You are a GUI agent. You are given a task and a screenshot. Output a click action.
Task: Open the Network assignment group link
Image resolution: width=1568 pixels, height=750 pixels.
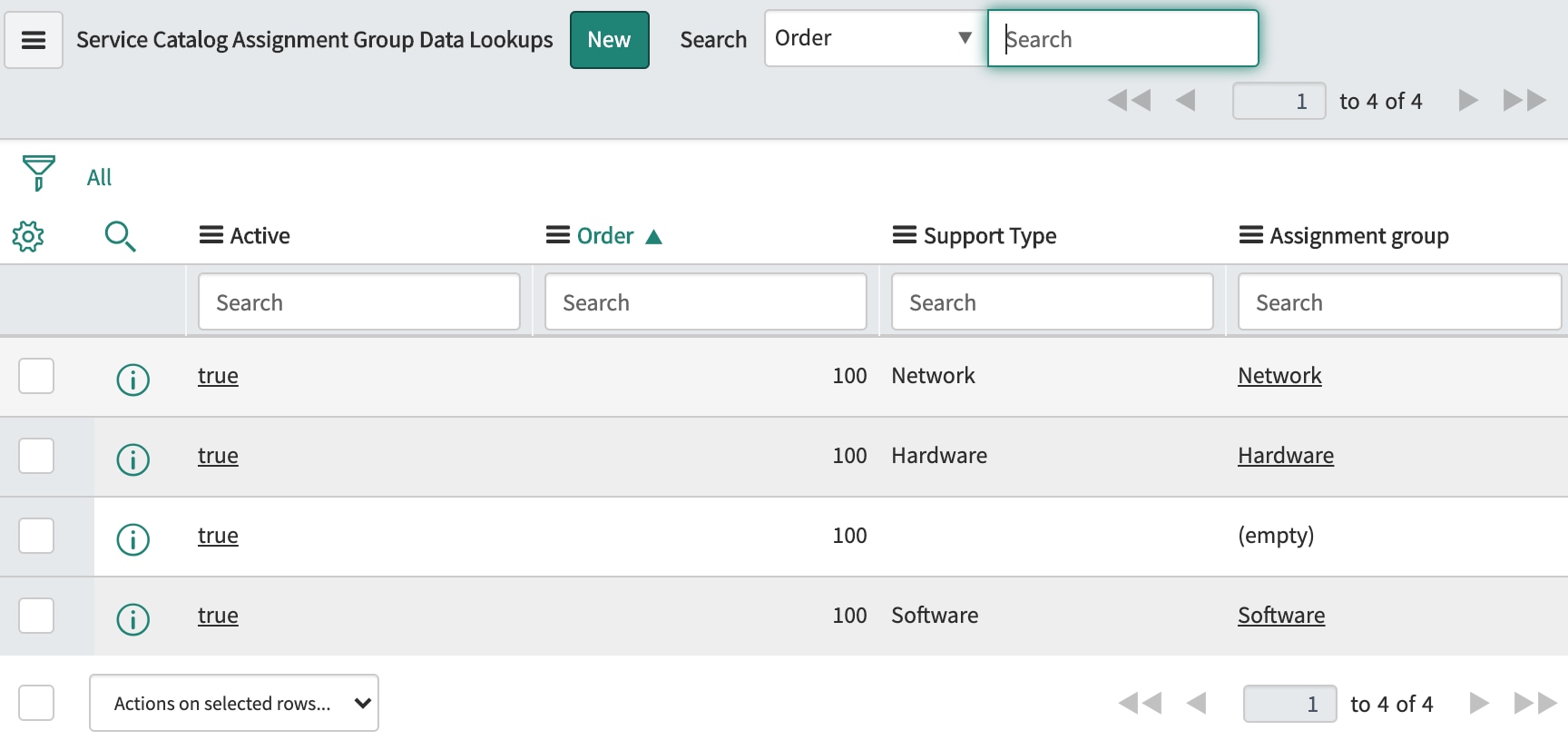click(x=1279, y=376)
